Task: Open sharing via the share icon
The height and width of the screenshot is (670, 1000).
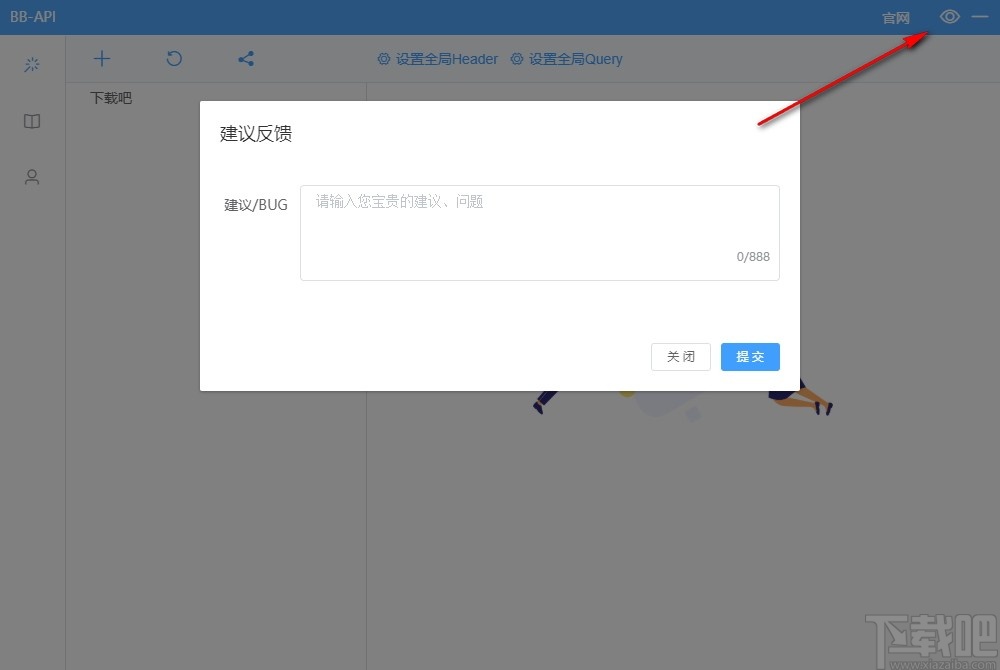Action: (246, 59)
